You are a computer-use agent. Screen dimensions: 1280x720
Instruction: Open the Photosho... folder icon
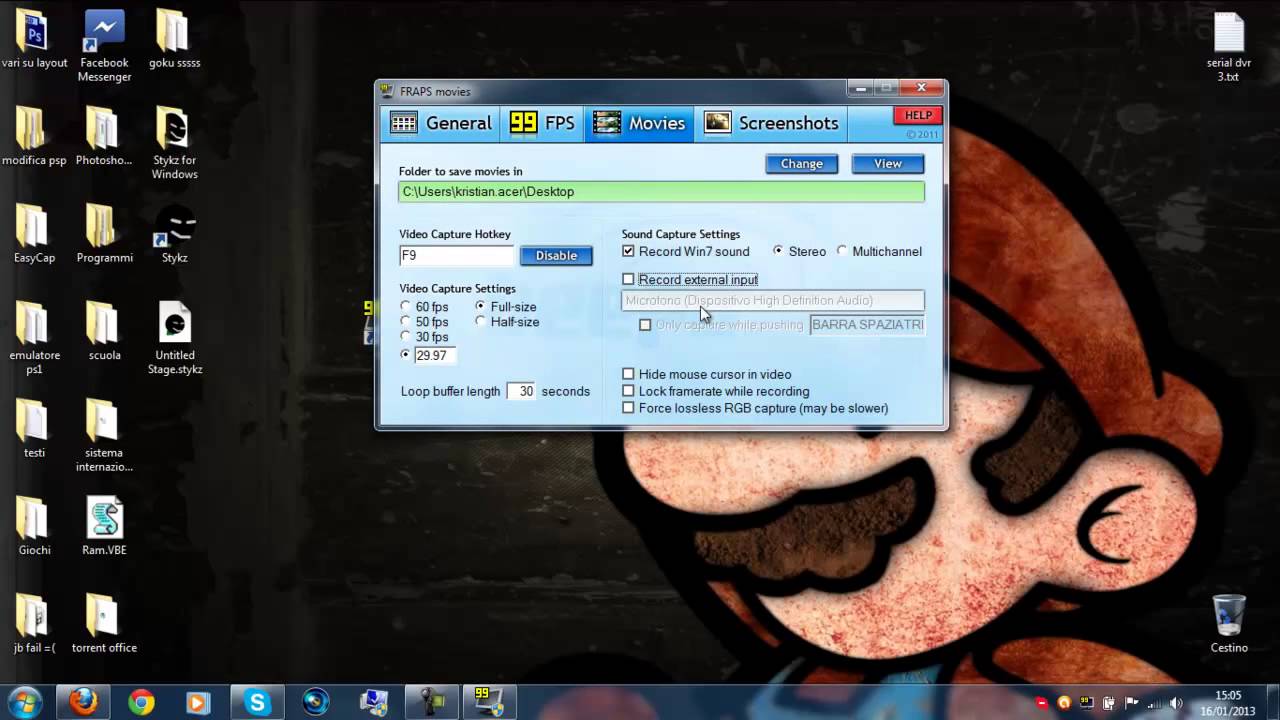[x=104, y=137]
